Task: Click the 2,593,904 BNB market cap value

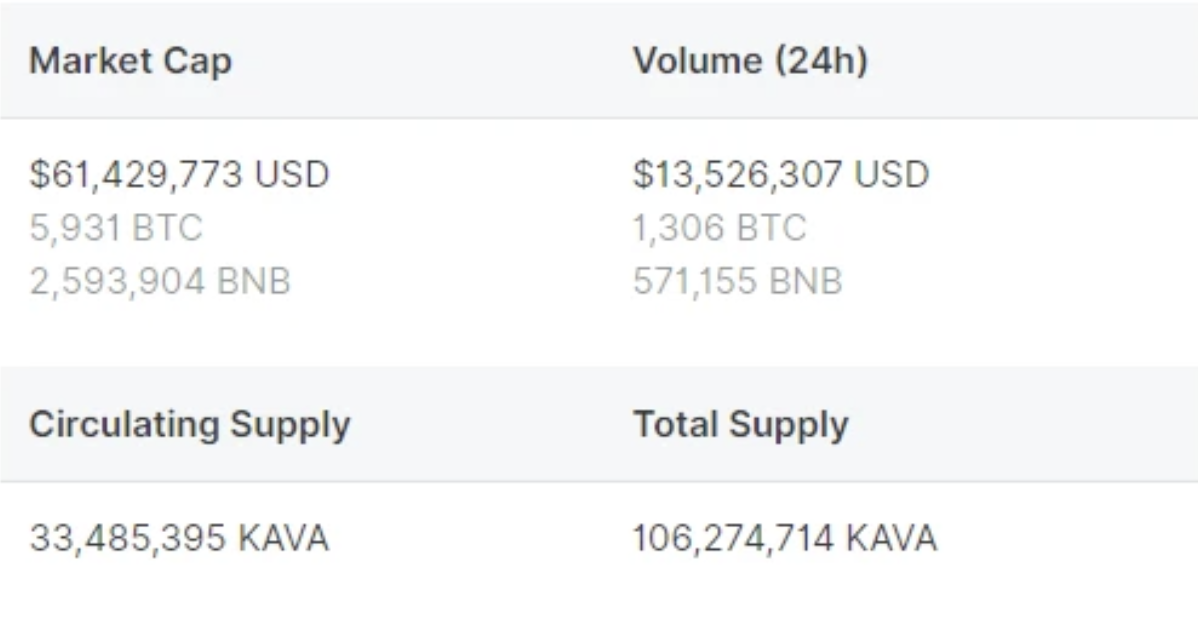Action: [x=160, y=281]
